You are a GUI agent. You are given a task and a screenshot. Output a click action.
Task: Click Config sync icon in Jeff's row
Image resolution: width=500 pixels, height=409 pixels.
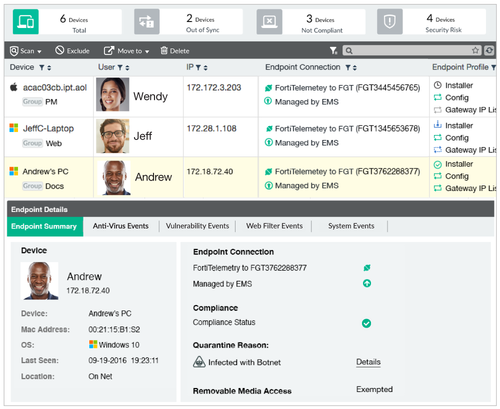coord(438,137)
